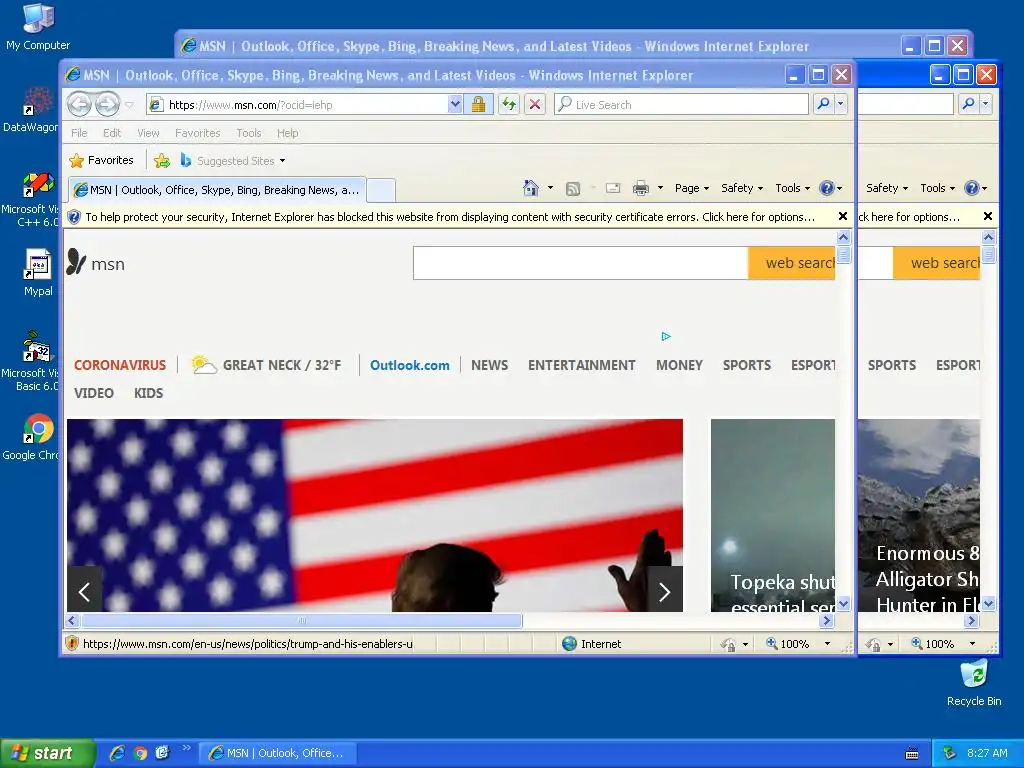1024x768 pixels.
Task: Click Add to Favorites Bar icon
Action: pyautogui.click(x=162, y=161)
